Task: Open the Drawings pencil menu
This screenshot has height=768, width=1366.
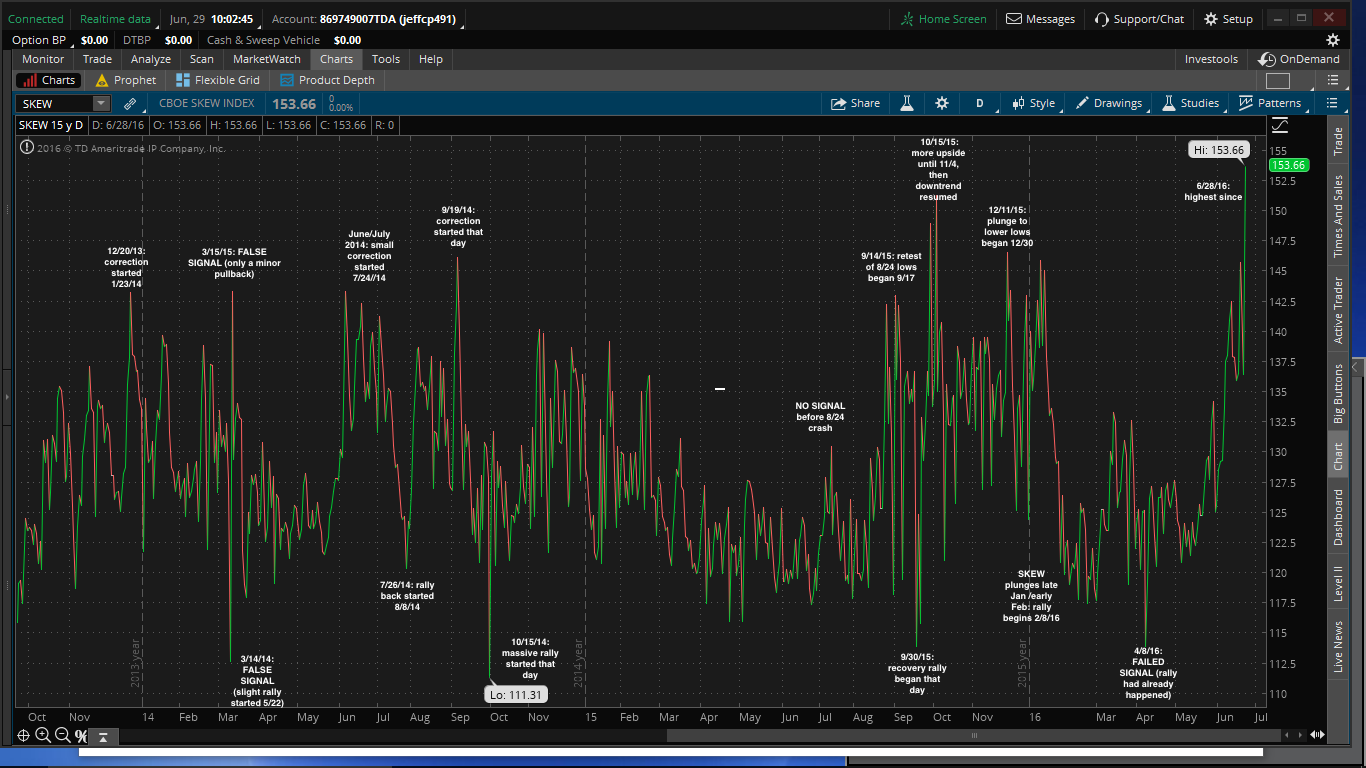Action: point(1108,103)
